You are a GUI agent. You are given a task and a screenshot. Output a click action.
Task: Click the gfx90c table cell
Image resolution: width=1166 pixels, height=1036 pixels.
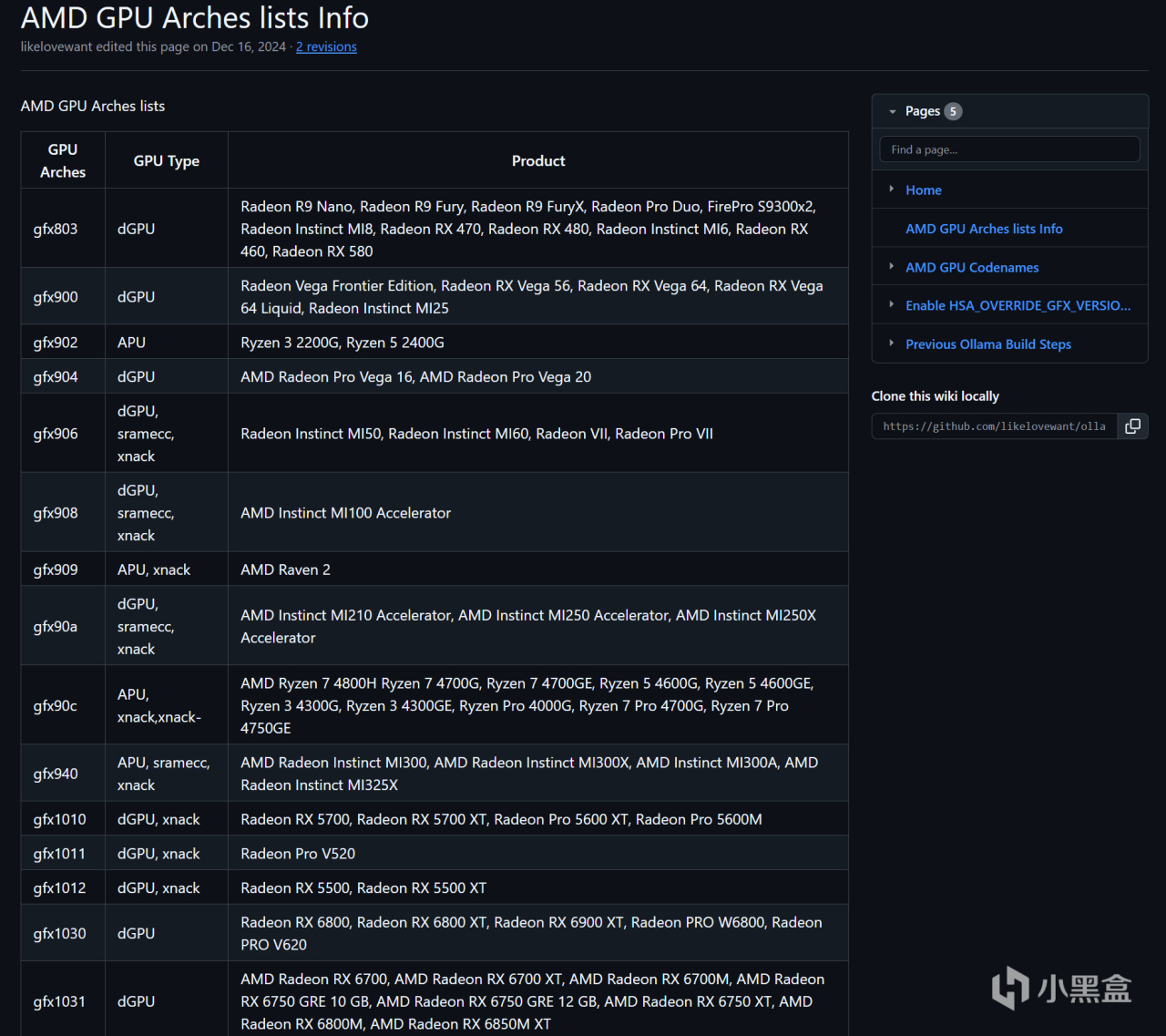(63, 705)
